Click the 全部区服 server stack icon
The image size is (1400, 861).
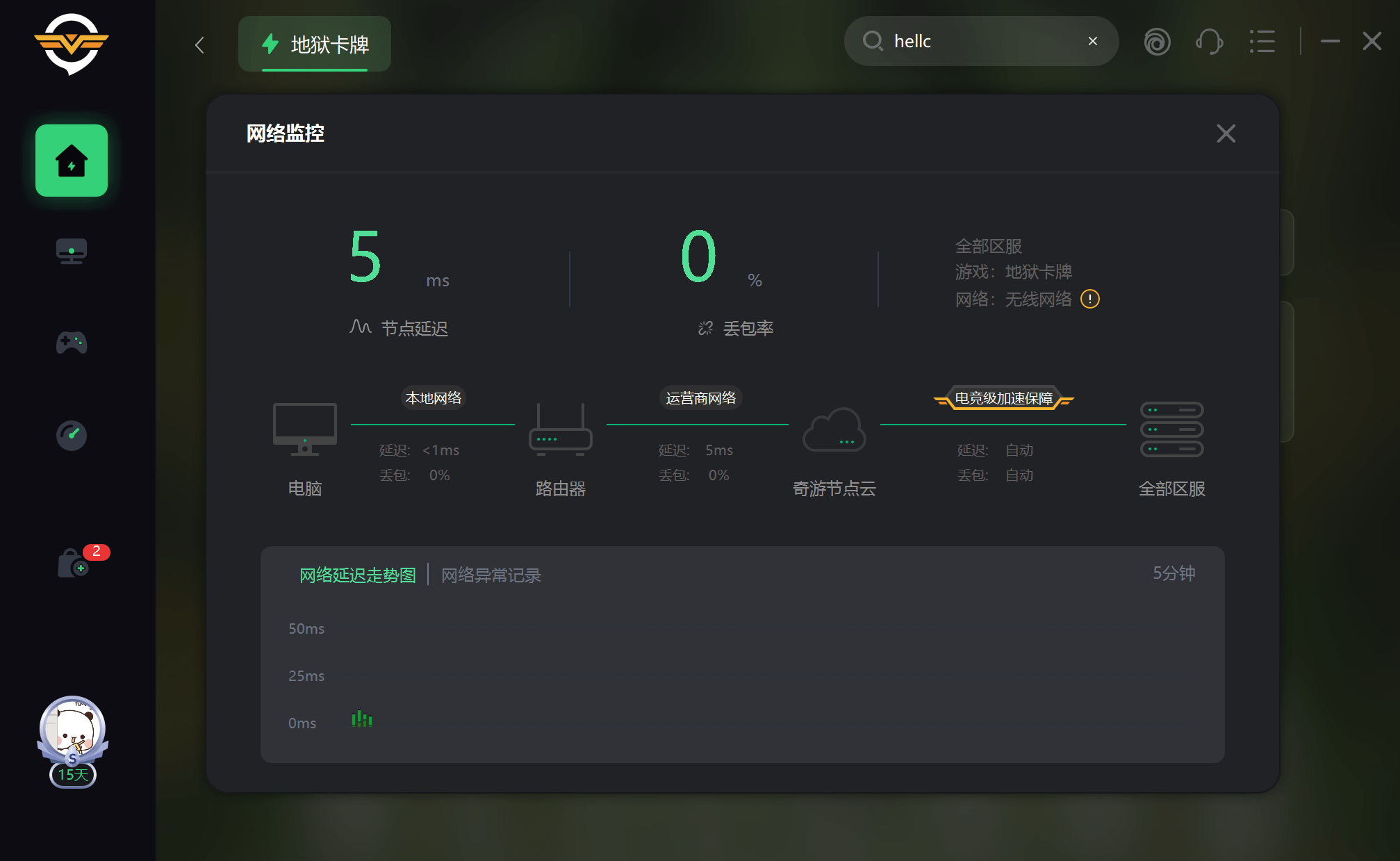1171,429
